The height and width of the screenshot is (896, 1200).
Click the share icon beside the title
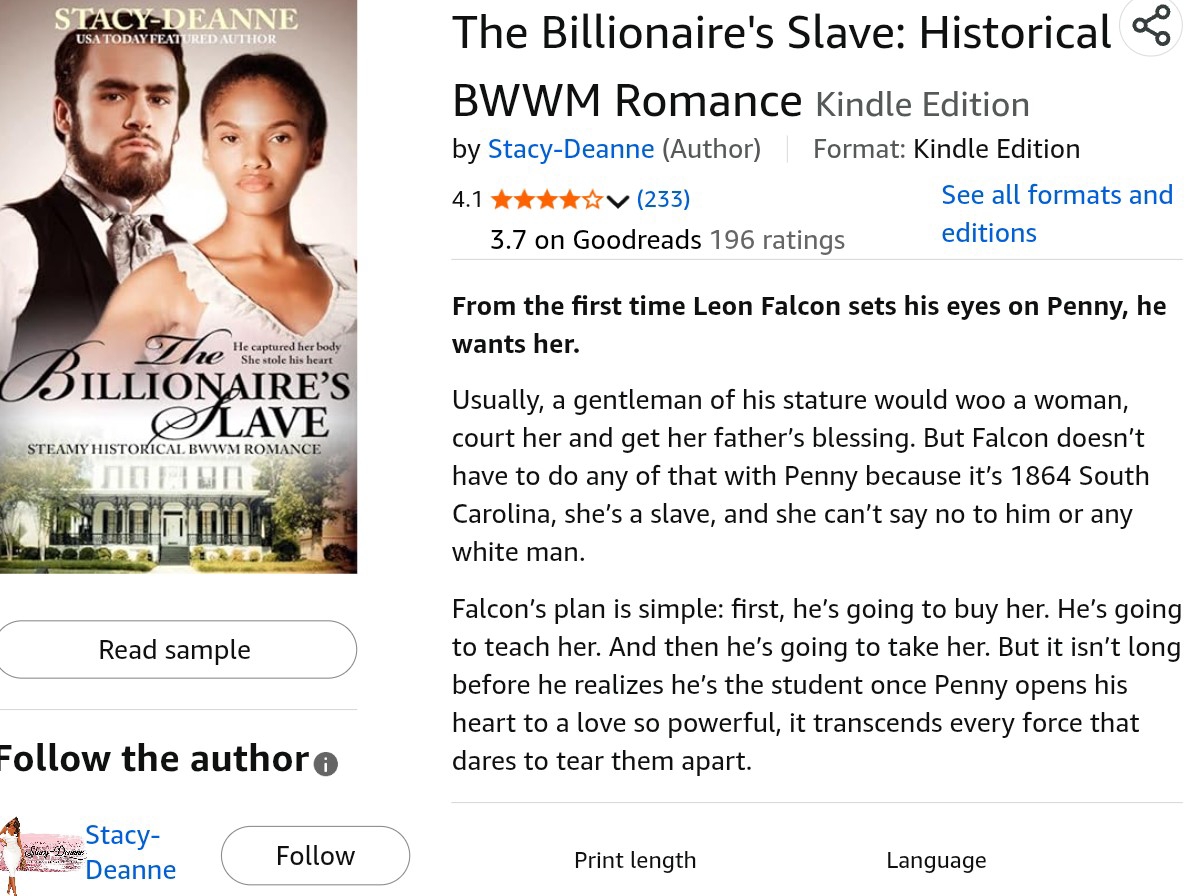click(1151, 26)
